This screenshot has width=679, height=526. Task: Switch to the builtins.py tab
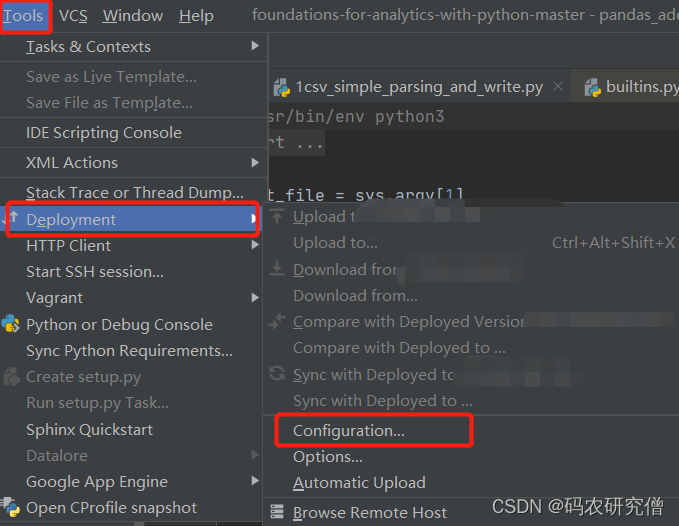click(x=642, y=87)
